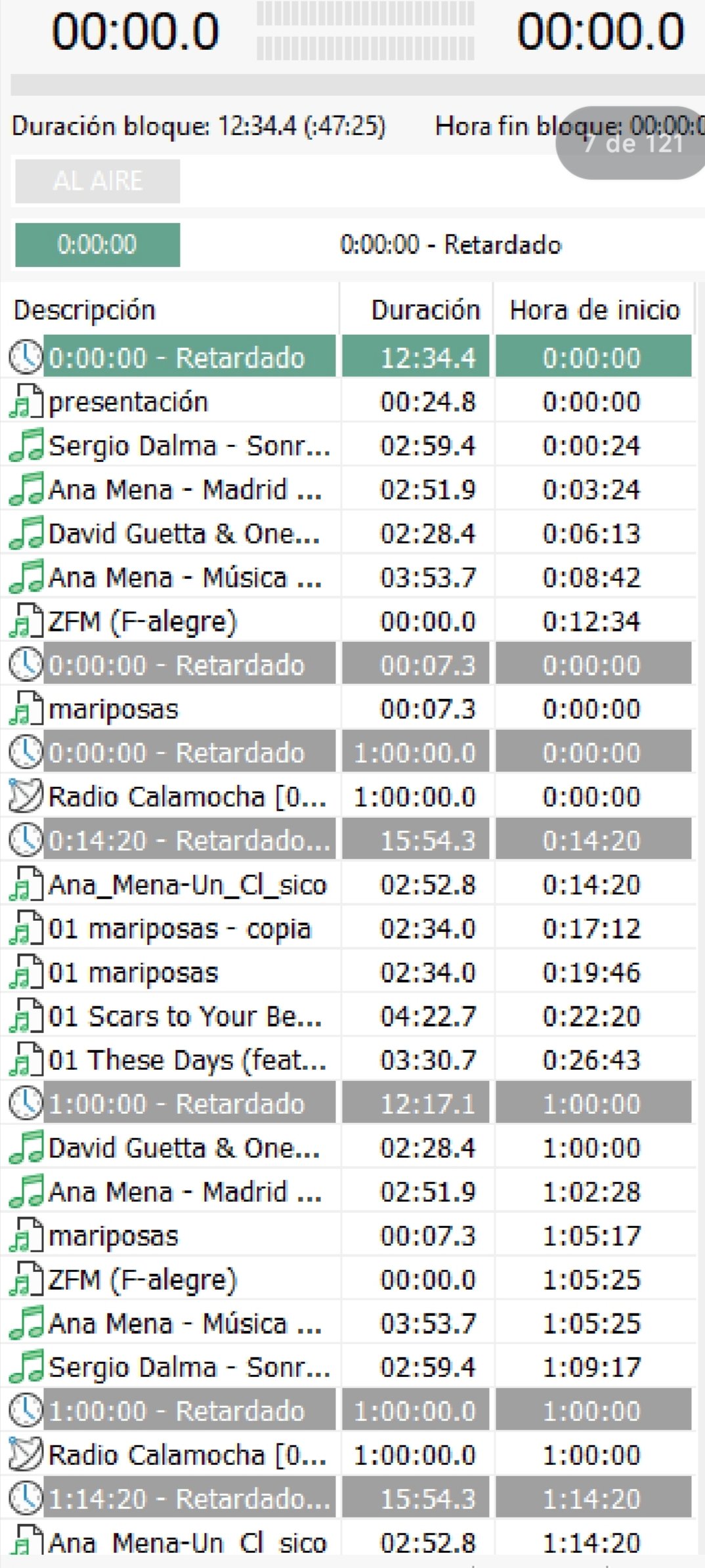Screen dimensions: 705x1568
Task: Click the file icon beside 01 mariposas - copia
Action: (26, 928)
